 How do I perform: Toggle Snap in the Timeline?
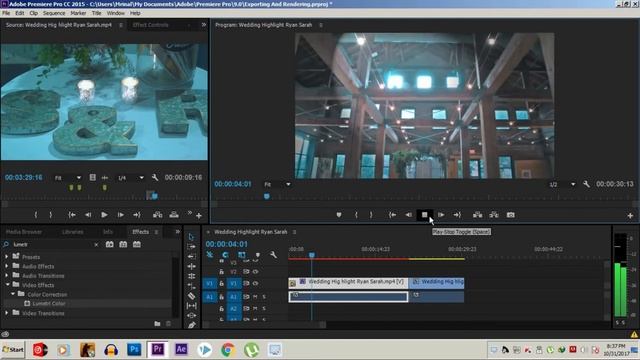click(x=225, y=255)
